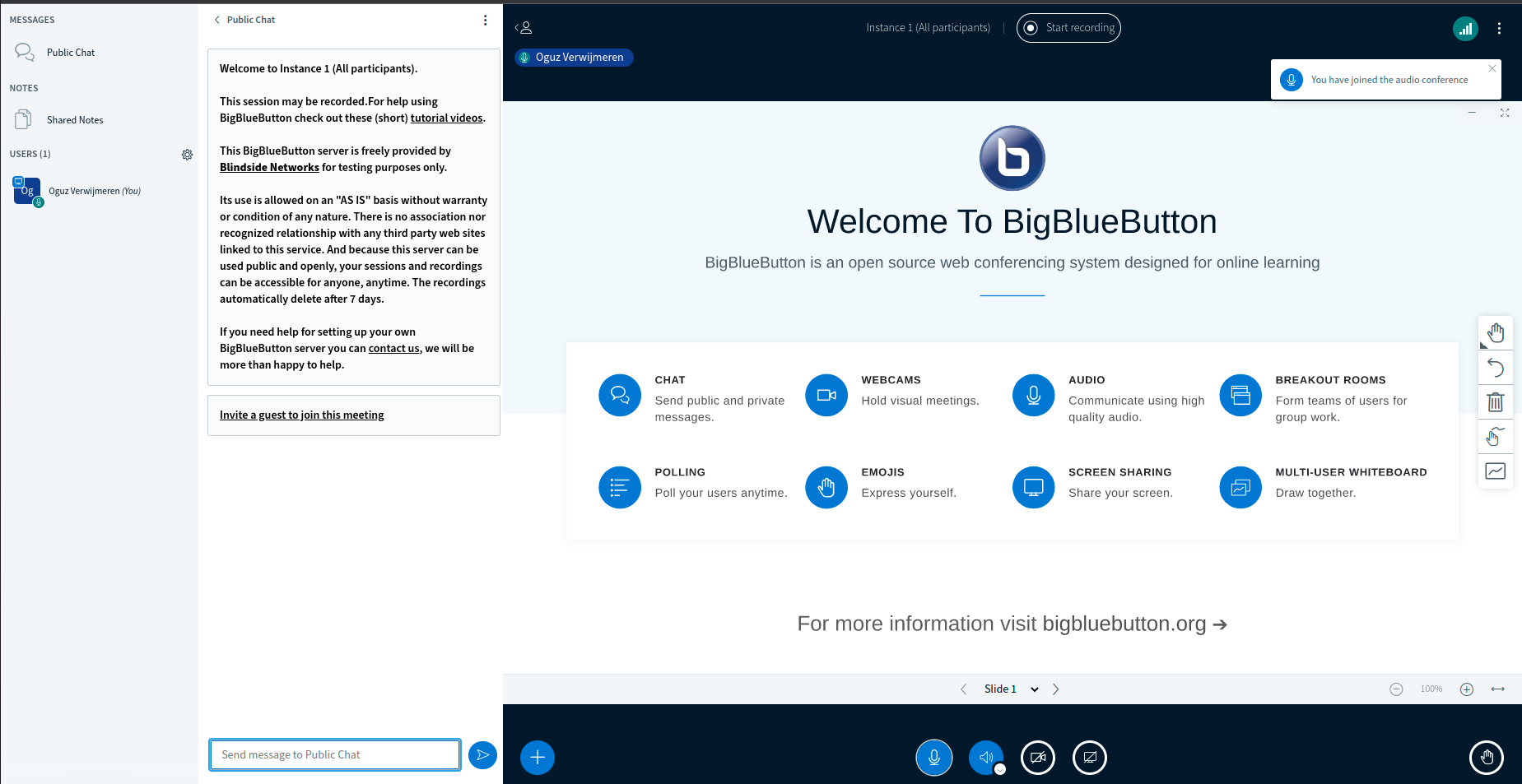
Task: Zoom in the presentation
Action: [1467, 689]
